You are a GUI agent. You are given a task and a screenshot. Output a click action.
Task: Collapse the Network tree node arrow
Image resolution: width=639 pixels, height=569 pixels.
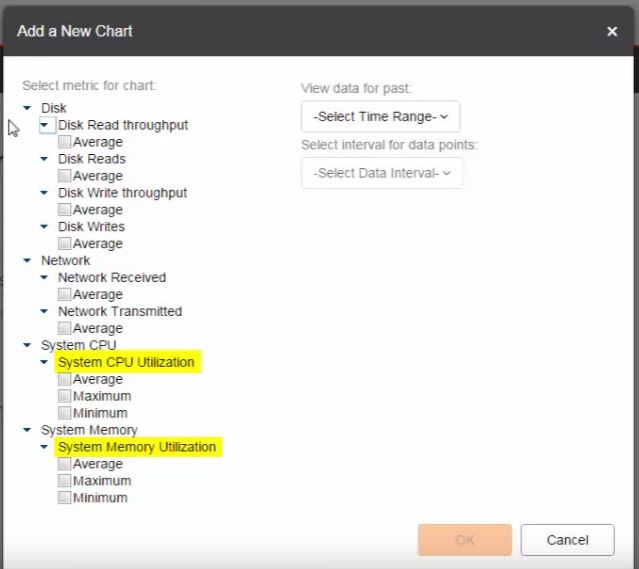tap(27, 260)
